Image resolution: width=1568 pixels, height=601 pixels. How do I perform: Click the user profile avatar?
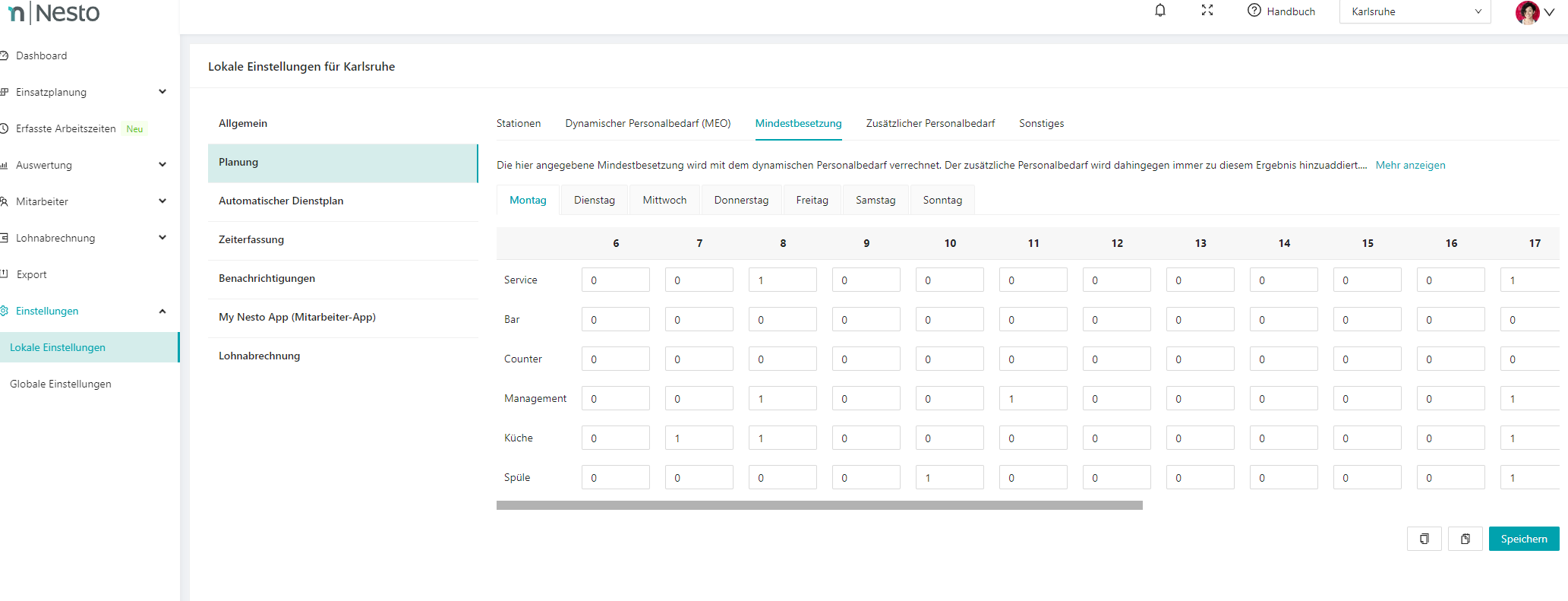tap(1527, 12)
